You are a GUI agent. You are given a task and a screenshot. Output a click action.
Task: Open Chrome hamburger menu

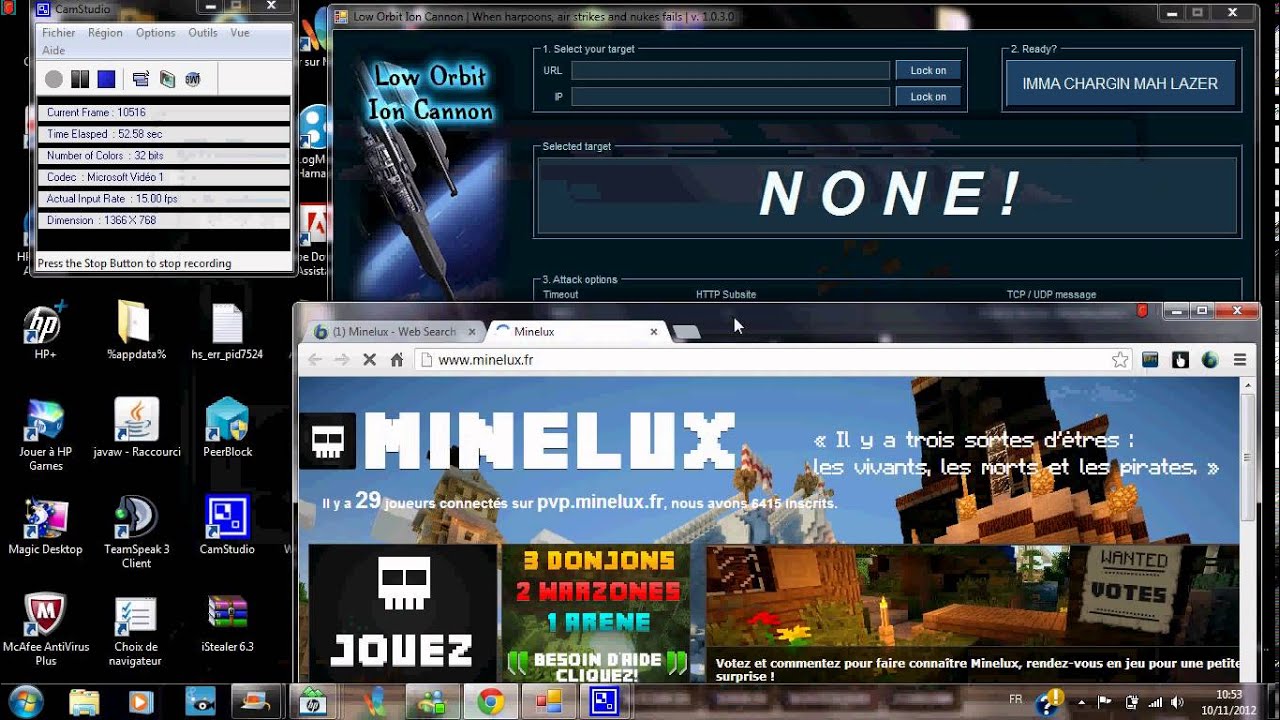pyautogui.click(x=1240, y=360)
